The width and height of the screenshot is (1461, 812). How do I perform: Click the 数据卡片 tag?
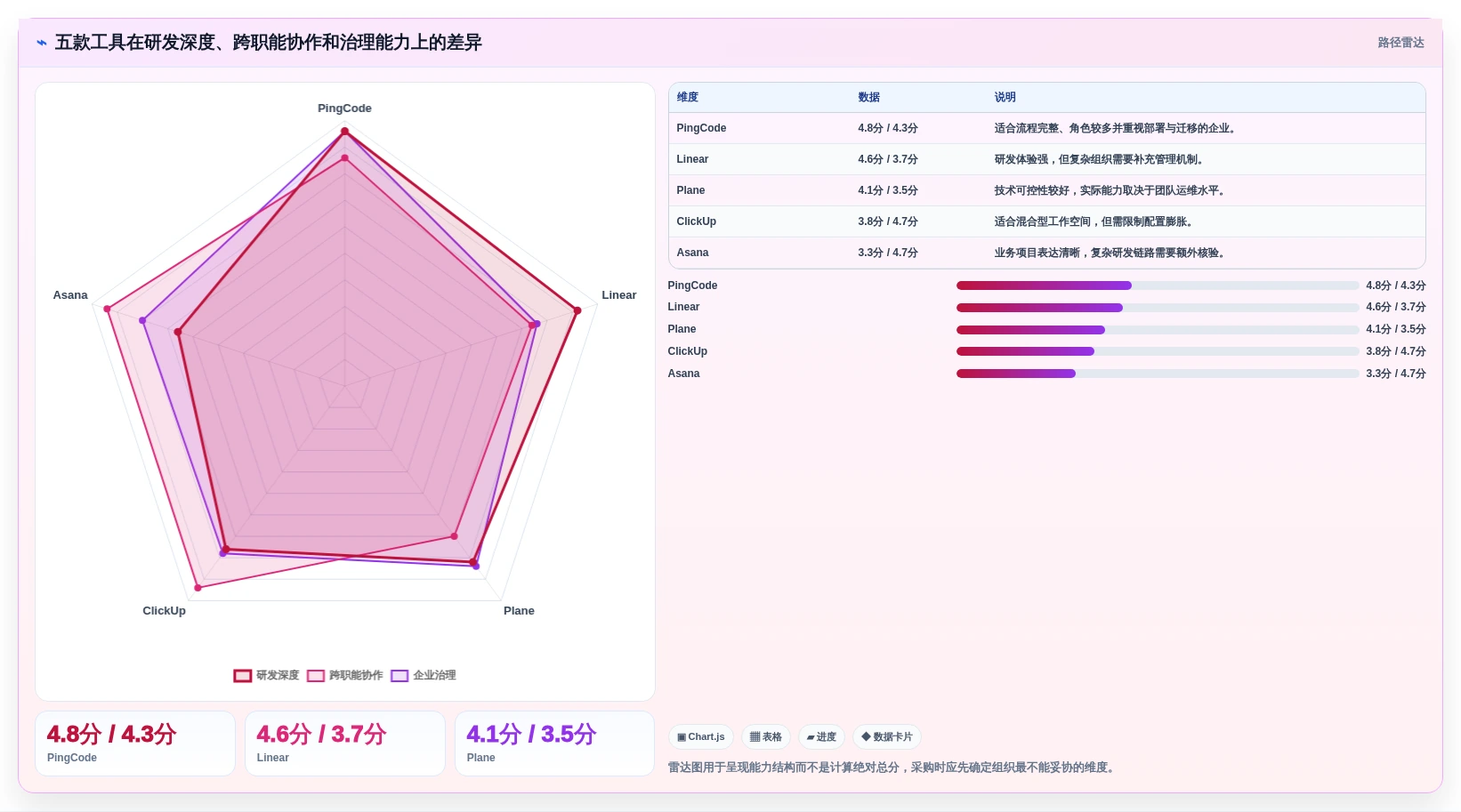coord(887,737)
